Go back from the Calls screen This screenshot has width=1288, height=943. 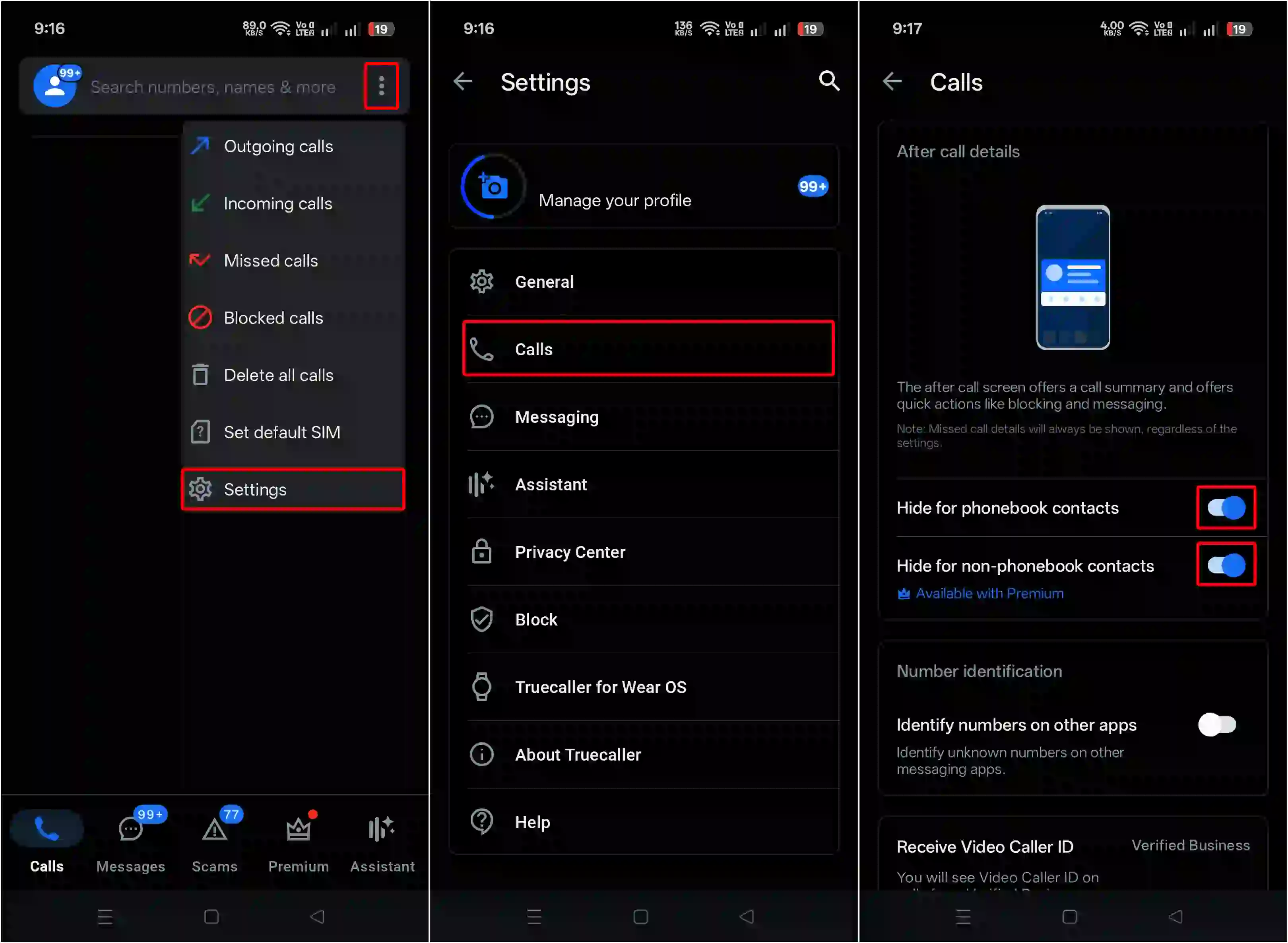pyautogui.click(x=892, y=81)
